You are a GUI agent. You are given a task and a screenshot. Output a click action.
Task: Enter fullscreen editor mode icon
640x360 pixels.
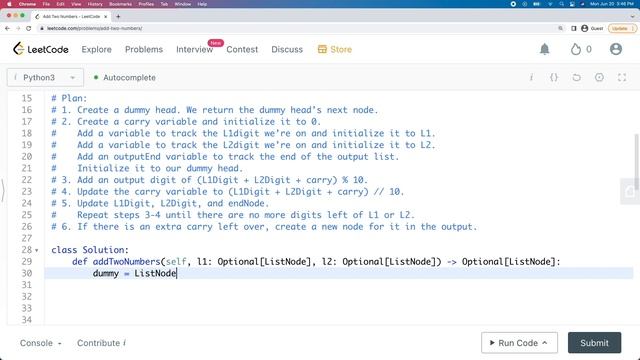(622, 78)
